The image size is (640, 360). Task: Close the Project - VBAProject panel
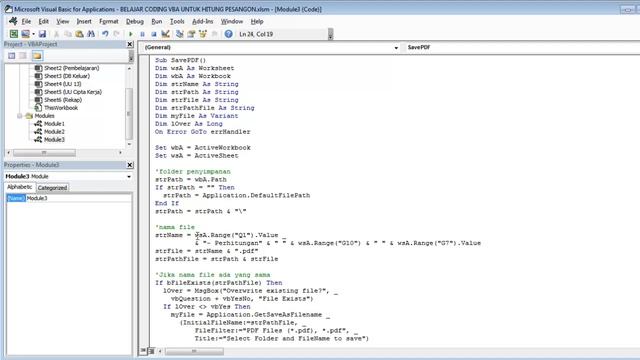click(x=130, y=44)
